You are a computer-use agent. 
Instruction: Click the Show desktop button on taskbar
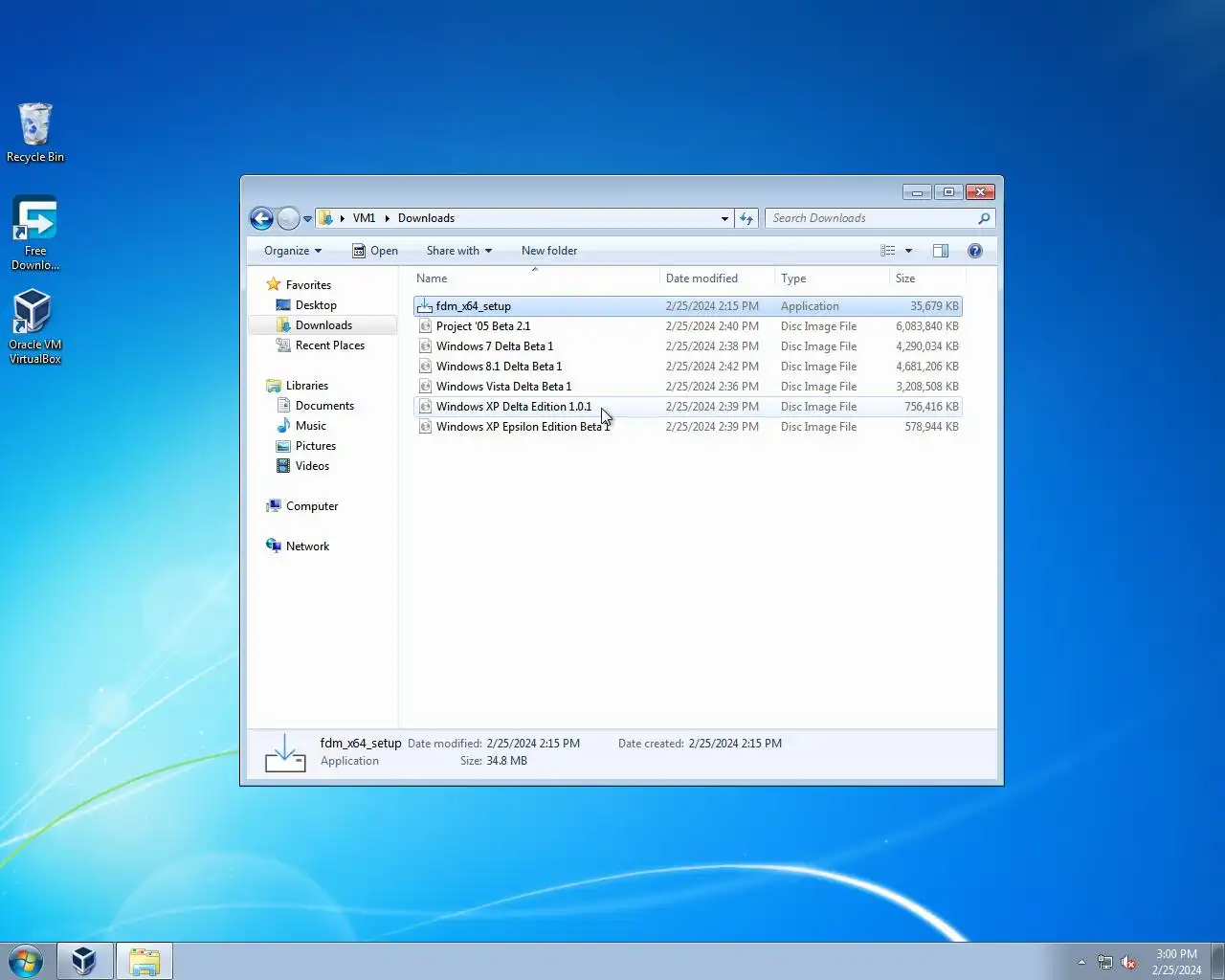click(x=1217, y=961)
